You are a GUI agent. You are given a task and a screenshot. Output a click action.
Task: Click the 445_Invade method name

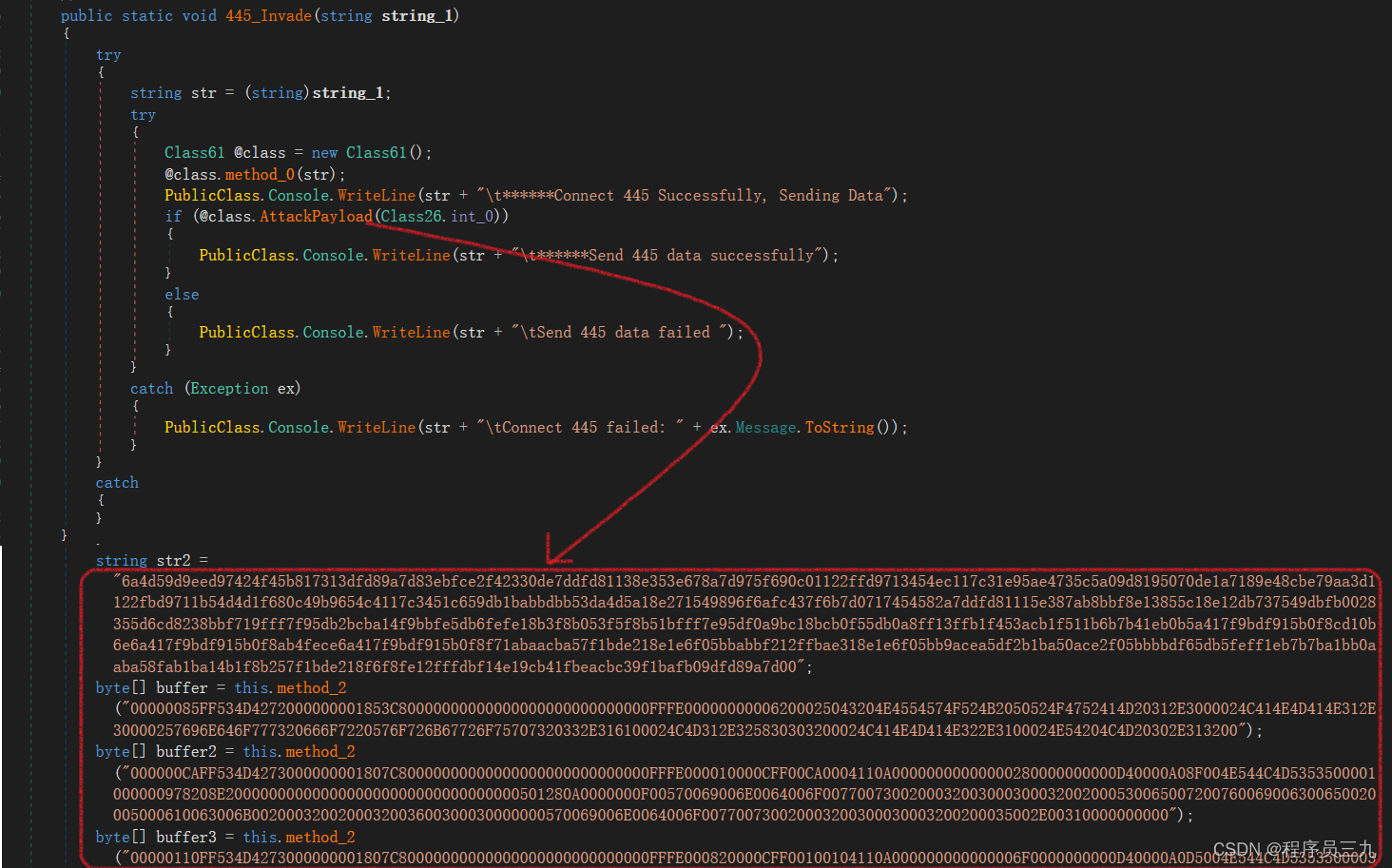pos(268,16)
